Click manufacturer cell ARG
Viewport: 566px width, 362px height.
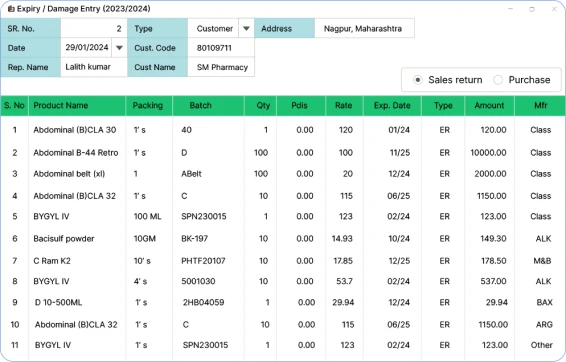544,324
